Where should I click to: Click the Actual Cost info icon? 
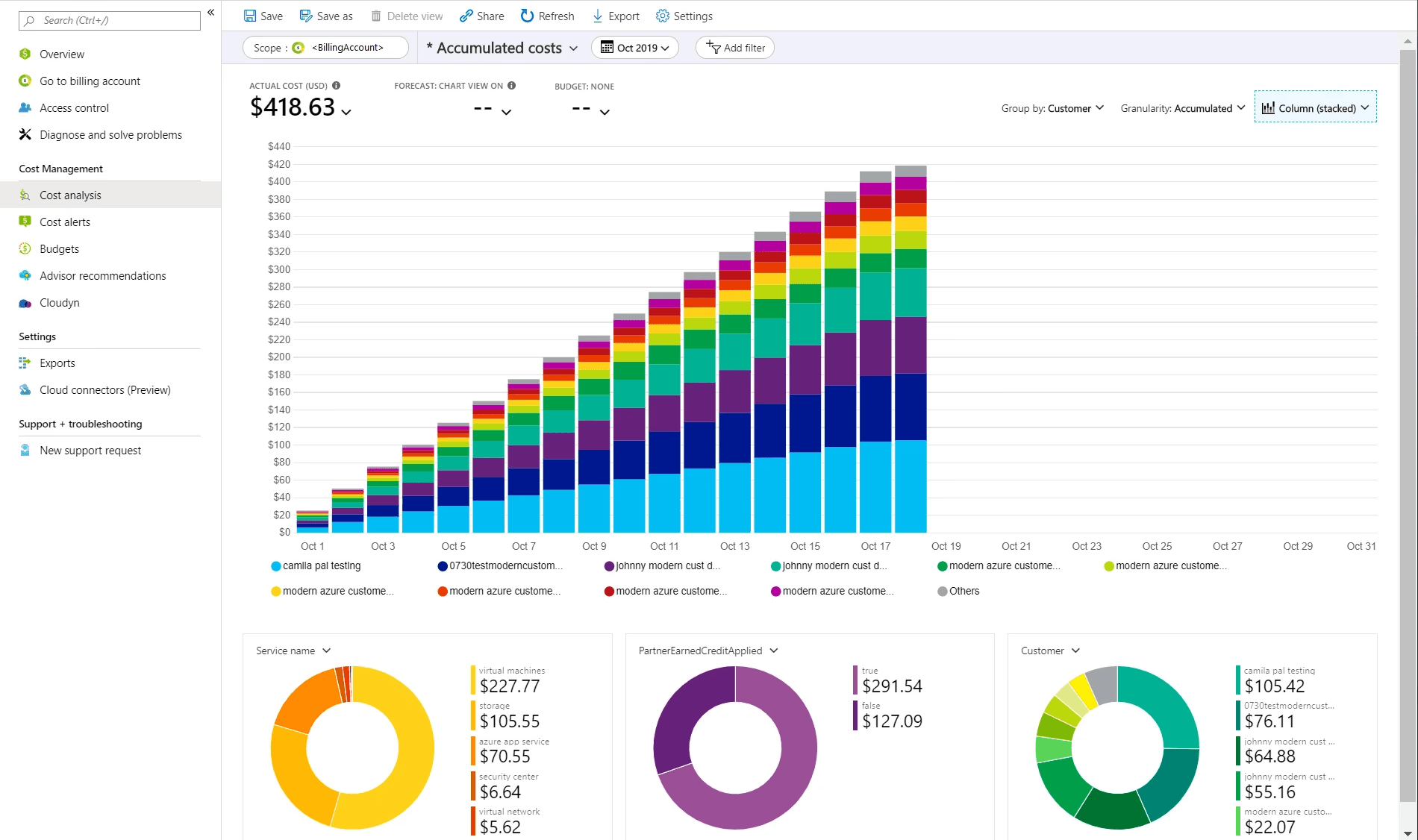coord(337,86)
